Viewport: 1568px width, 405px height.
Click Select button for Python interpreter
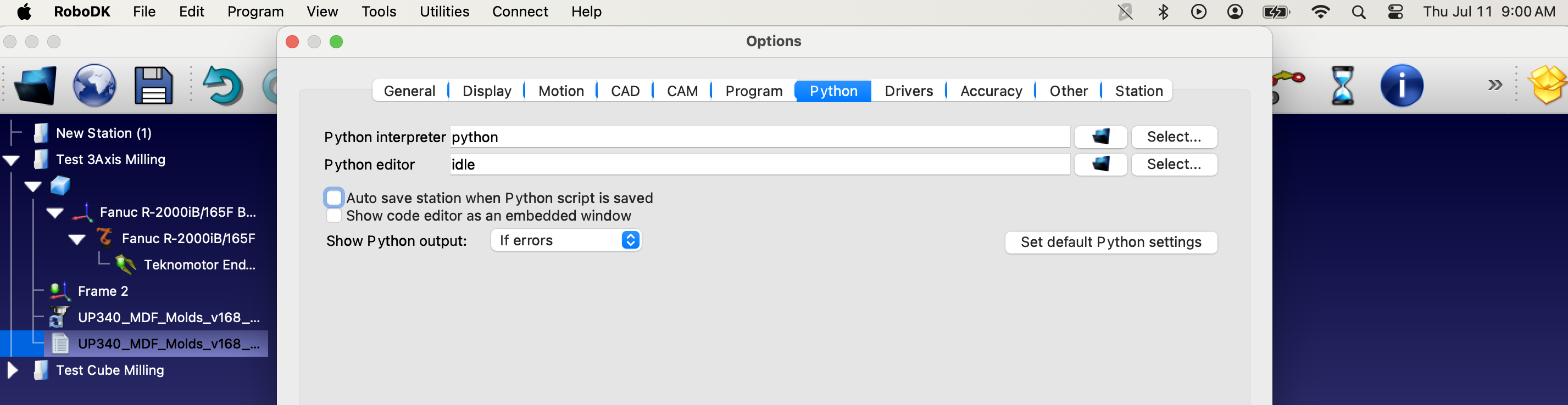(x=1174, y=137)
